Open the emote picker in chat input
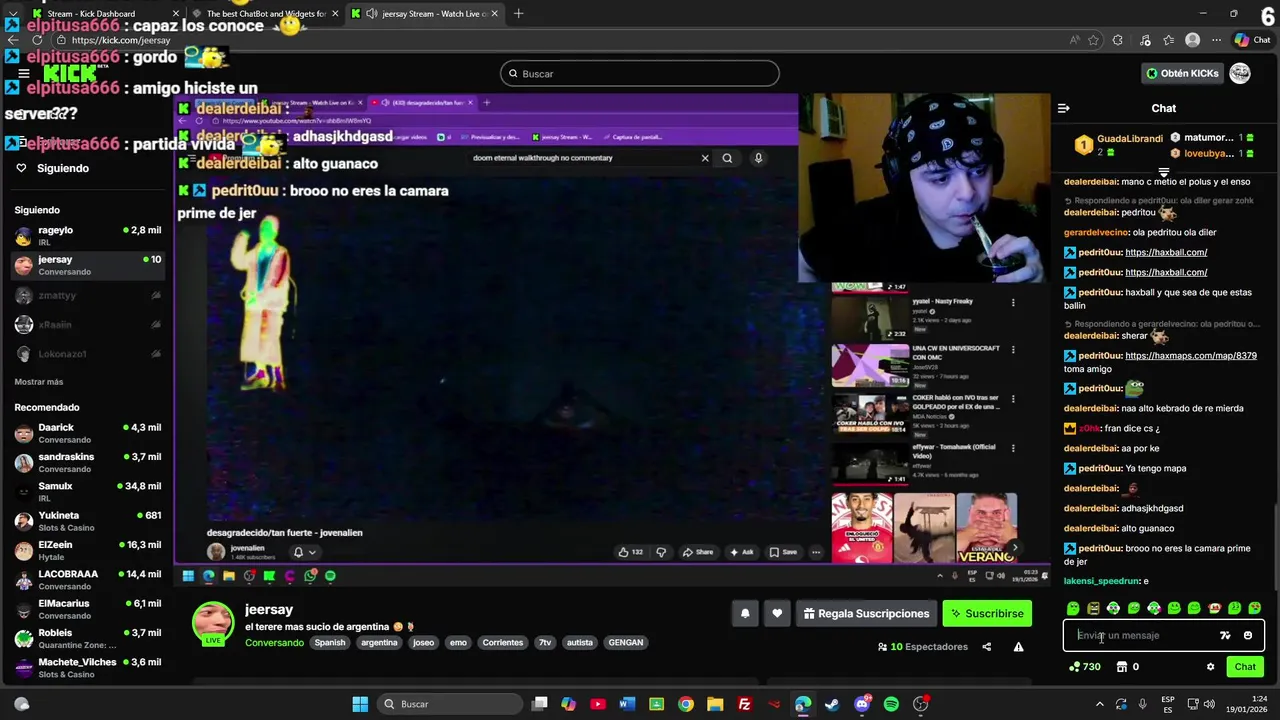Screen dimensions: 1280x720 1248,635
